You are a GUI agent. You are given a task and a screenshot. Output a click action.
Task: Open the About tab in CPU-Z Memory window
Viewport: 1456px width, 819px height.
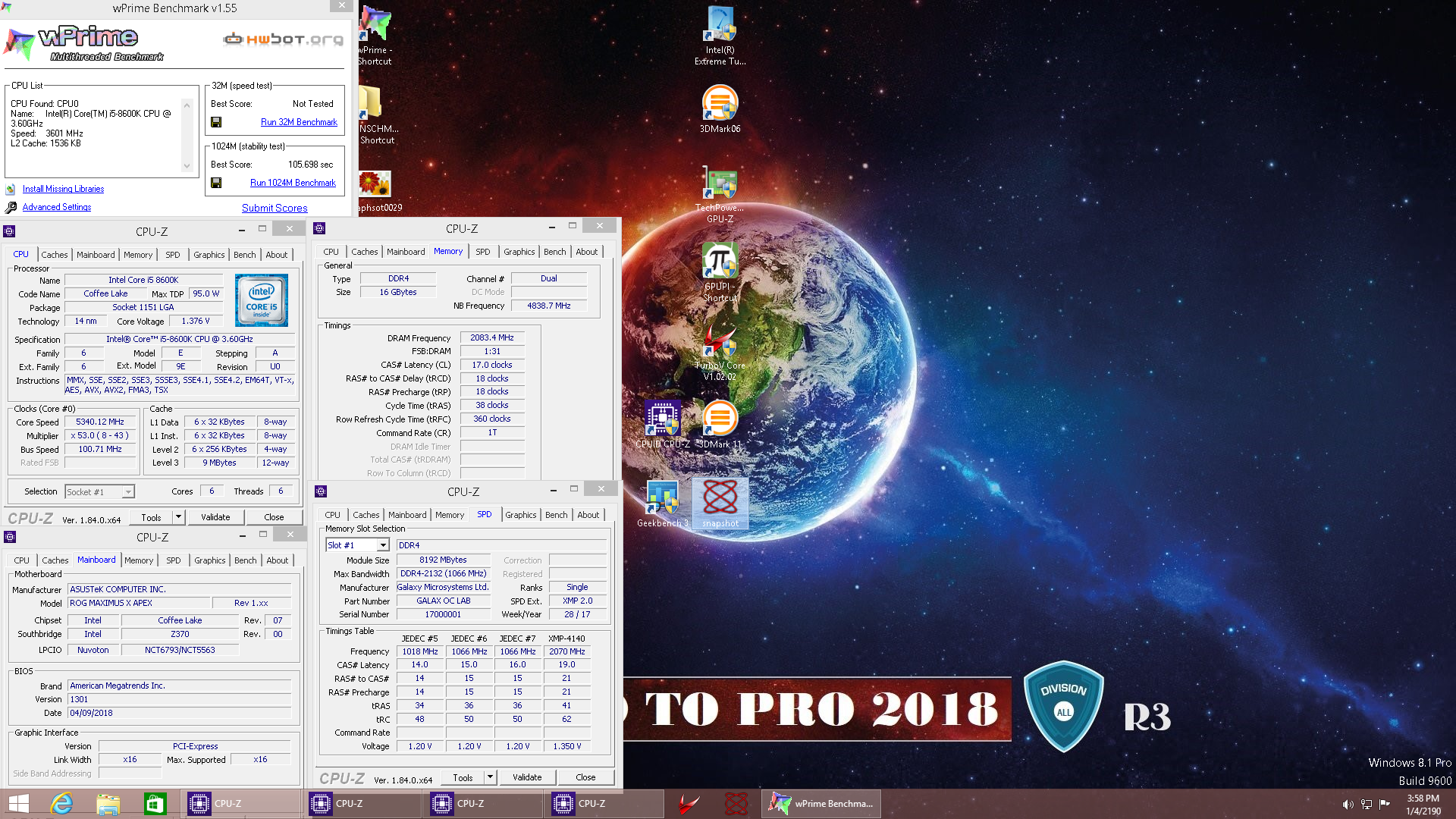[x=586, y=252]
